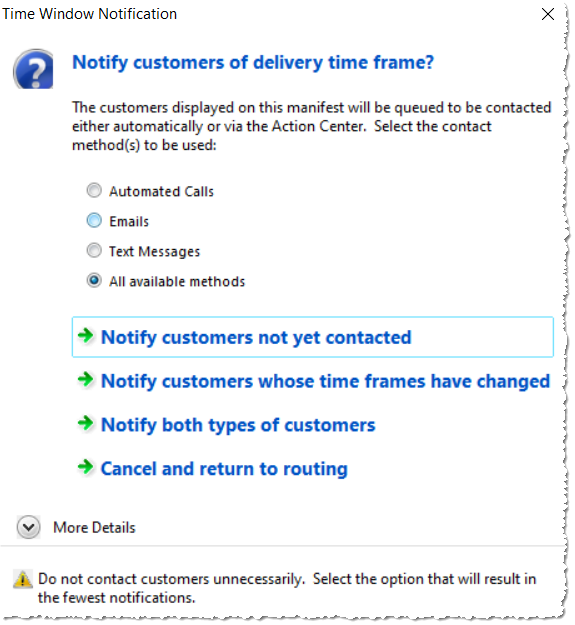Click the blue question mark icon
Image resolution: width=575 pixels, height=625 pixels.
[x=33, y=69]
